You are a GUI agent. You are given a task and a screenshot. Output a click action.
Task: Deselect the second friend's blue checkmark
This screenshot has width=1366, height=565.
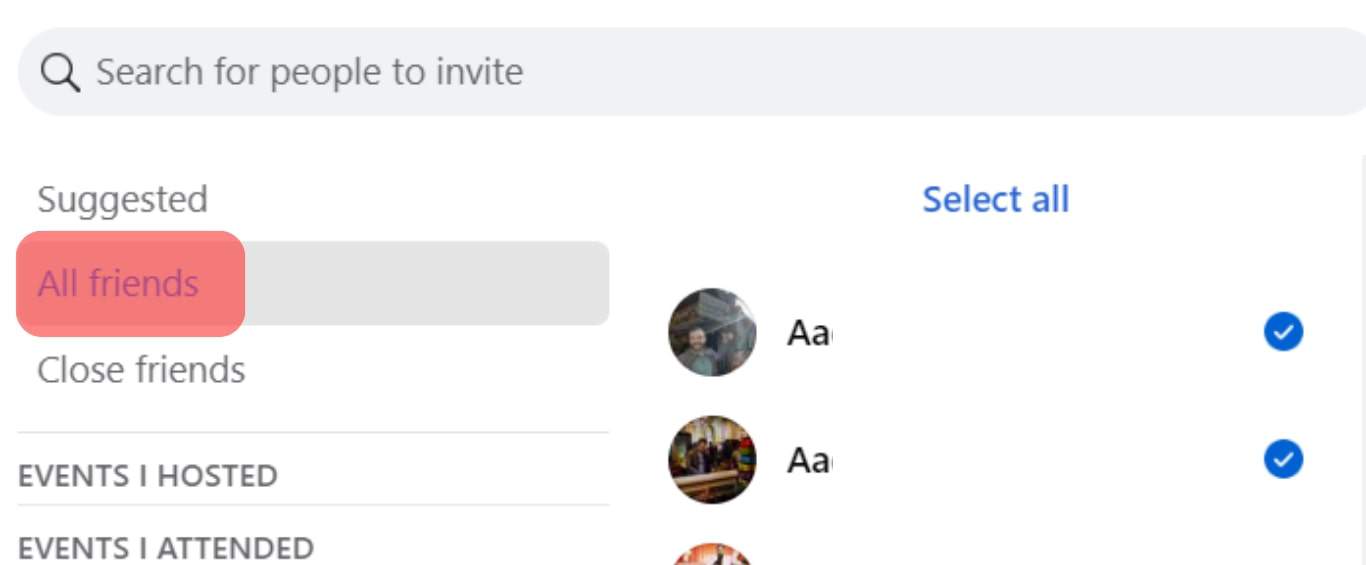[x=1283, y=460]
